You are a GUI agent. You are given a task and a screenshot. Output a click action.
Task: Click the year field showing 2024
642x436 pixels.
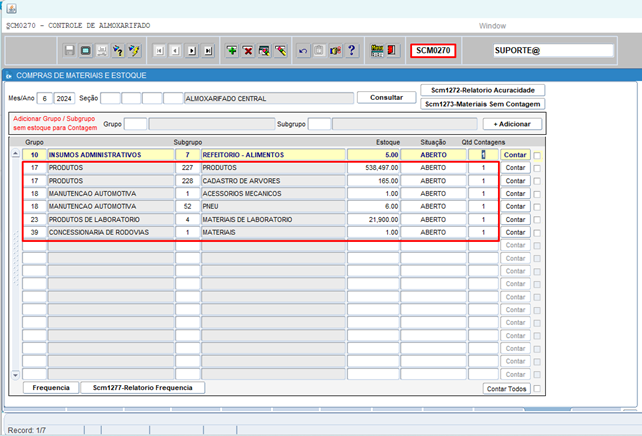point(64,99)
